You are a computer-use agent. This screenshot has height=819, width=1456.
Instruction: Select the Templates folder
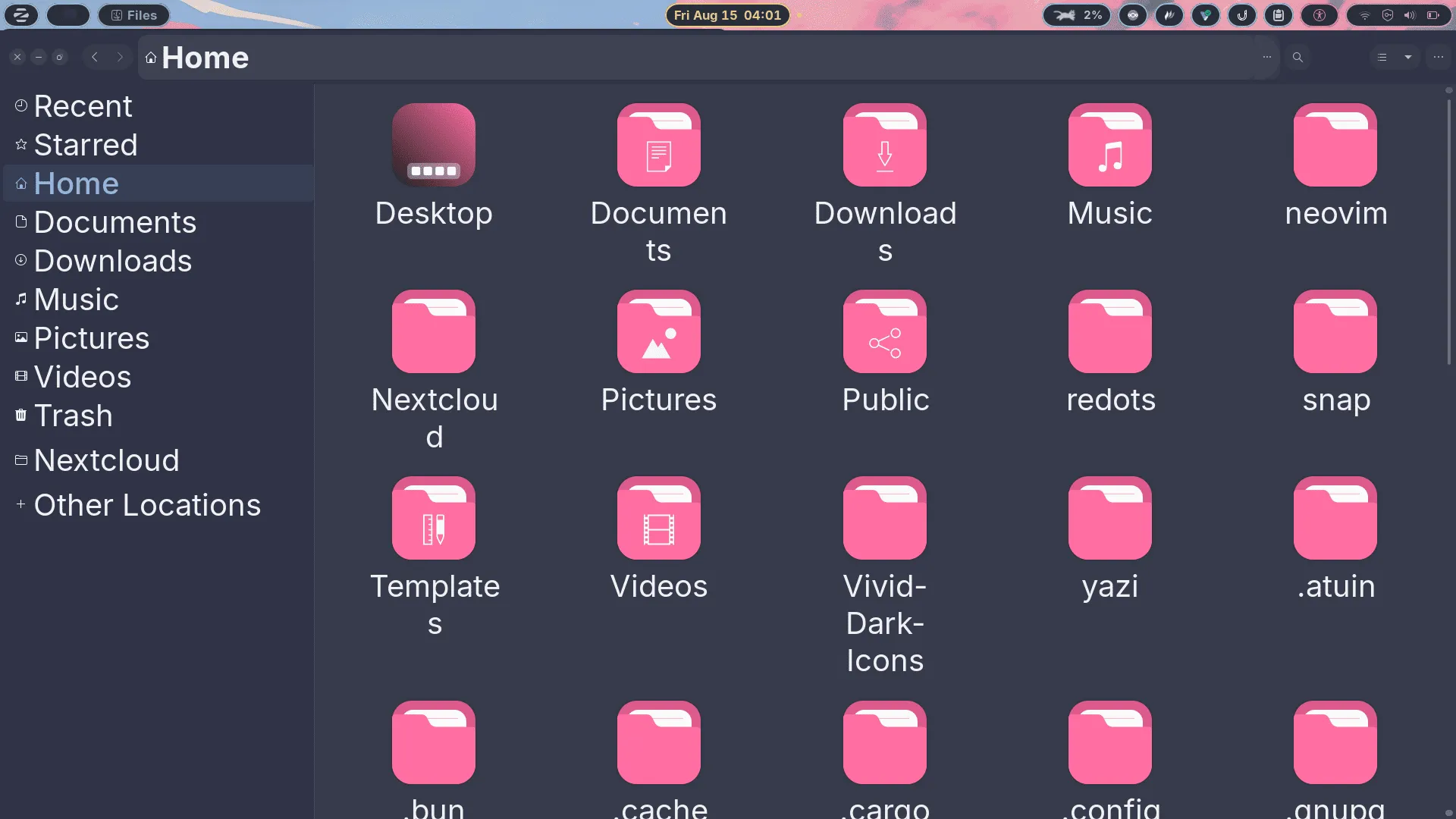point(433,519)
